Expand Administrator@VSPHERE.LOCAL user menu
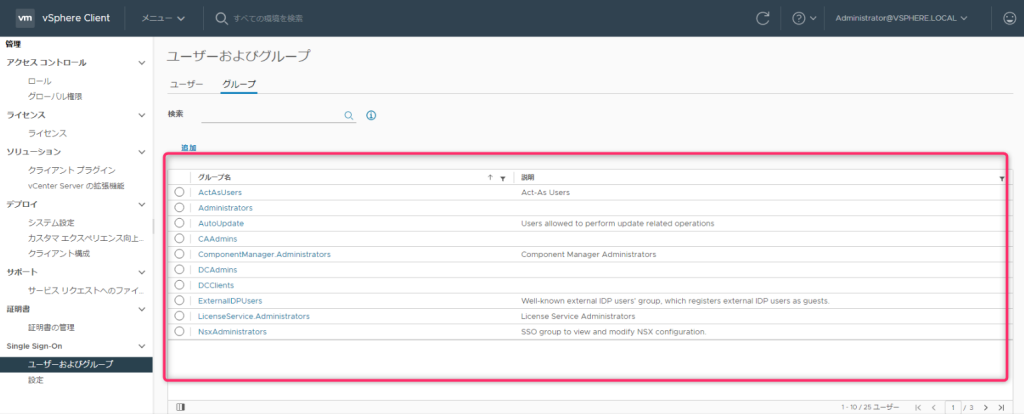 tap(900, 18)
